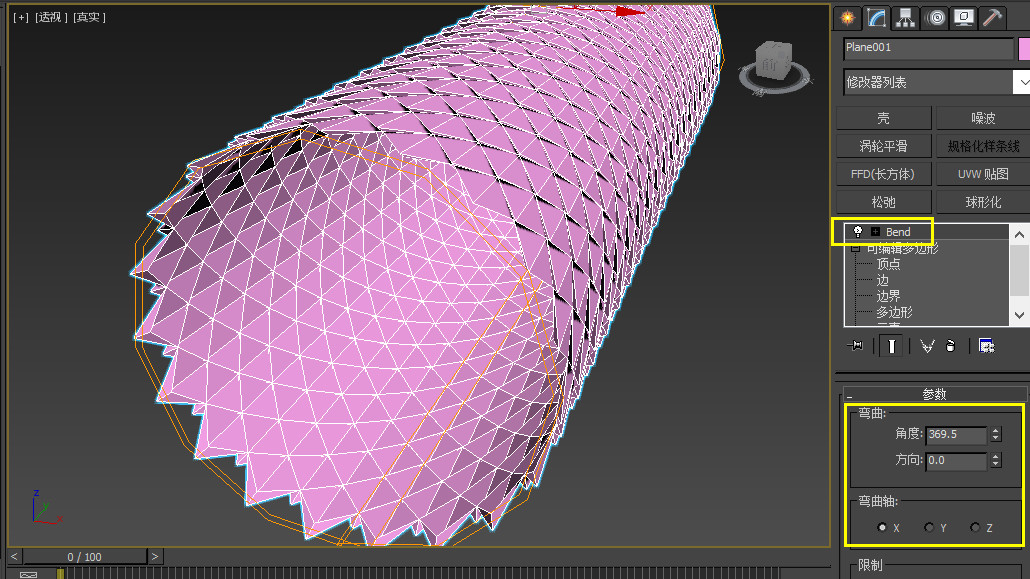
Task: Open the [+] viewport menu
Action: pos(21,17)
